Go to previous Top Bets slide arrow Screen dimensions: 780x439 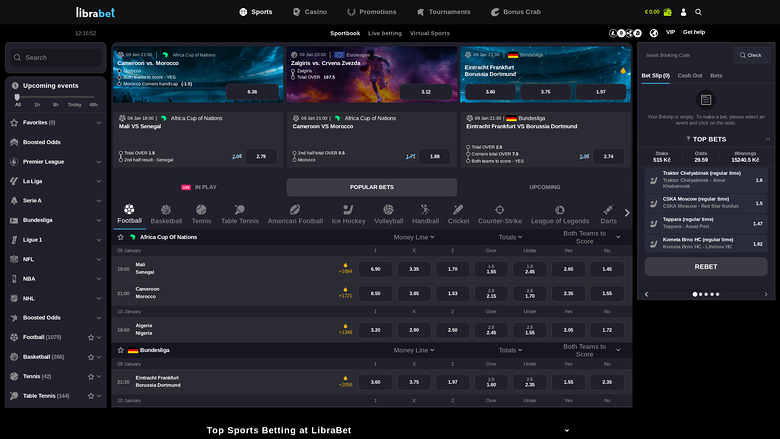(x=646, y=294)
